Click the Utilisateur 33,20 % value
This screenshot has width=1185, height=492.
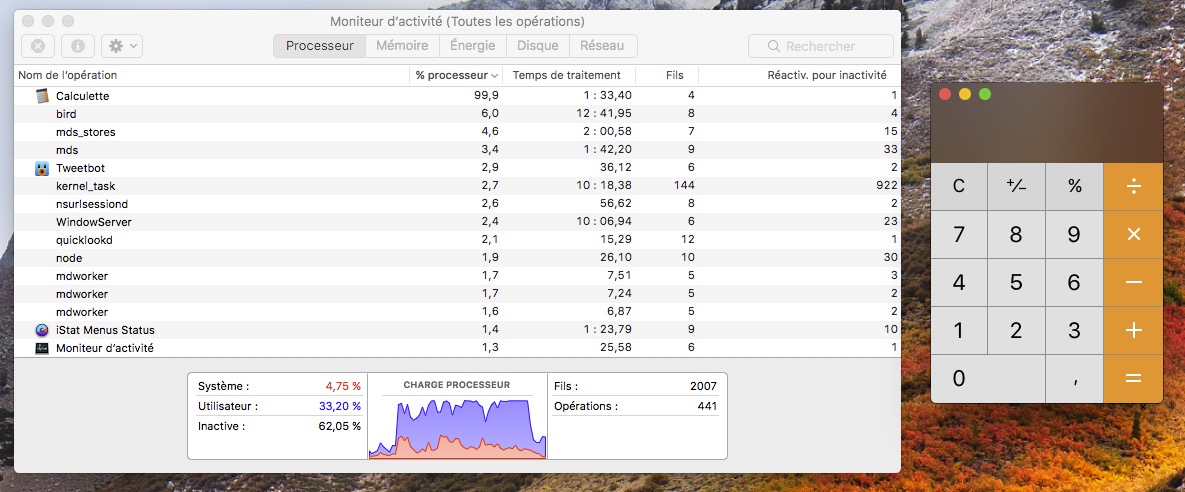pos(340,406)
